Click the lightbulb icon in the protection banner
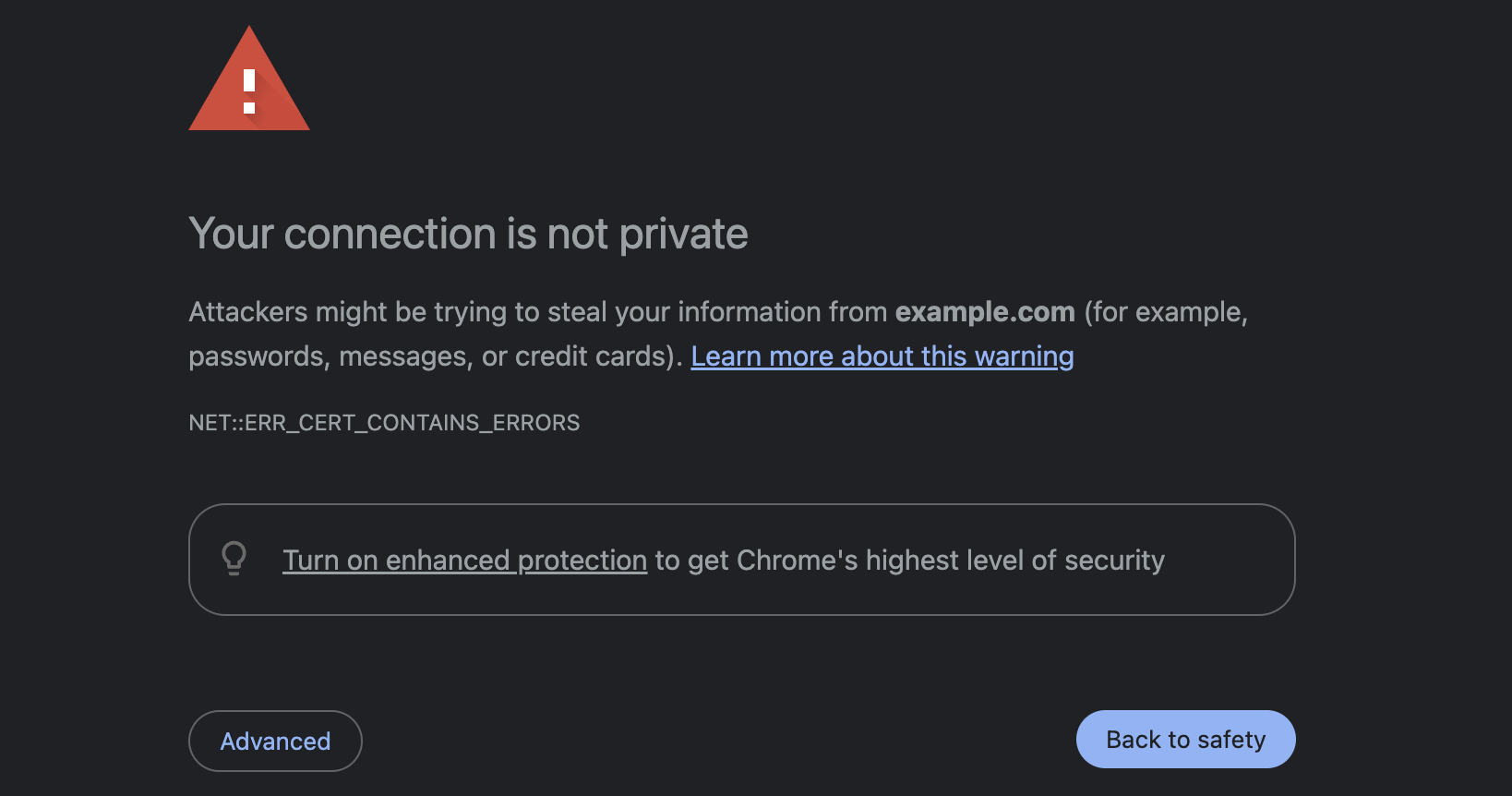 click(x=234, y=559)
